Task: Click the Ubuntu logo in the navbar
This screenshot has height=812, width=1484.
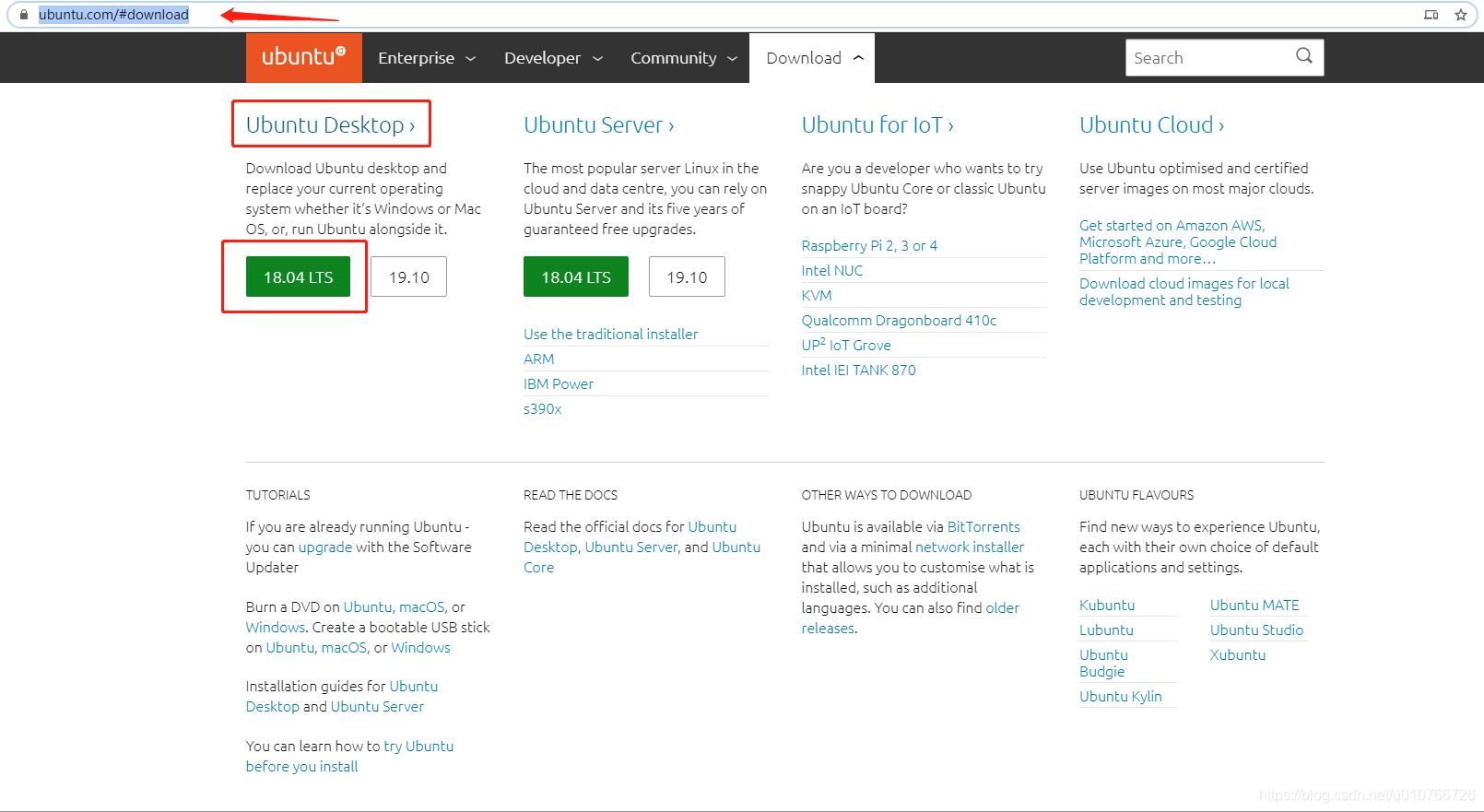Action: tap(303, 57)
